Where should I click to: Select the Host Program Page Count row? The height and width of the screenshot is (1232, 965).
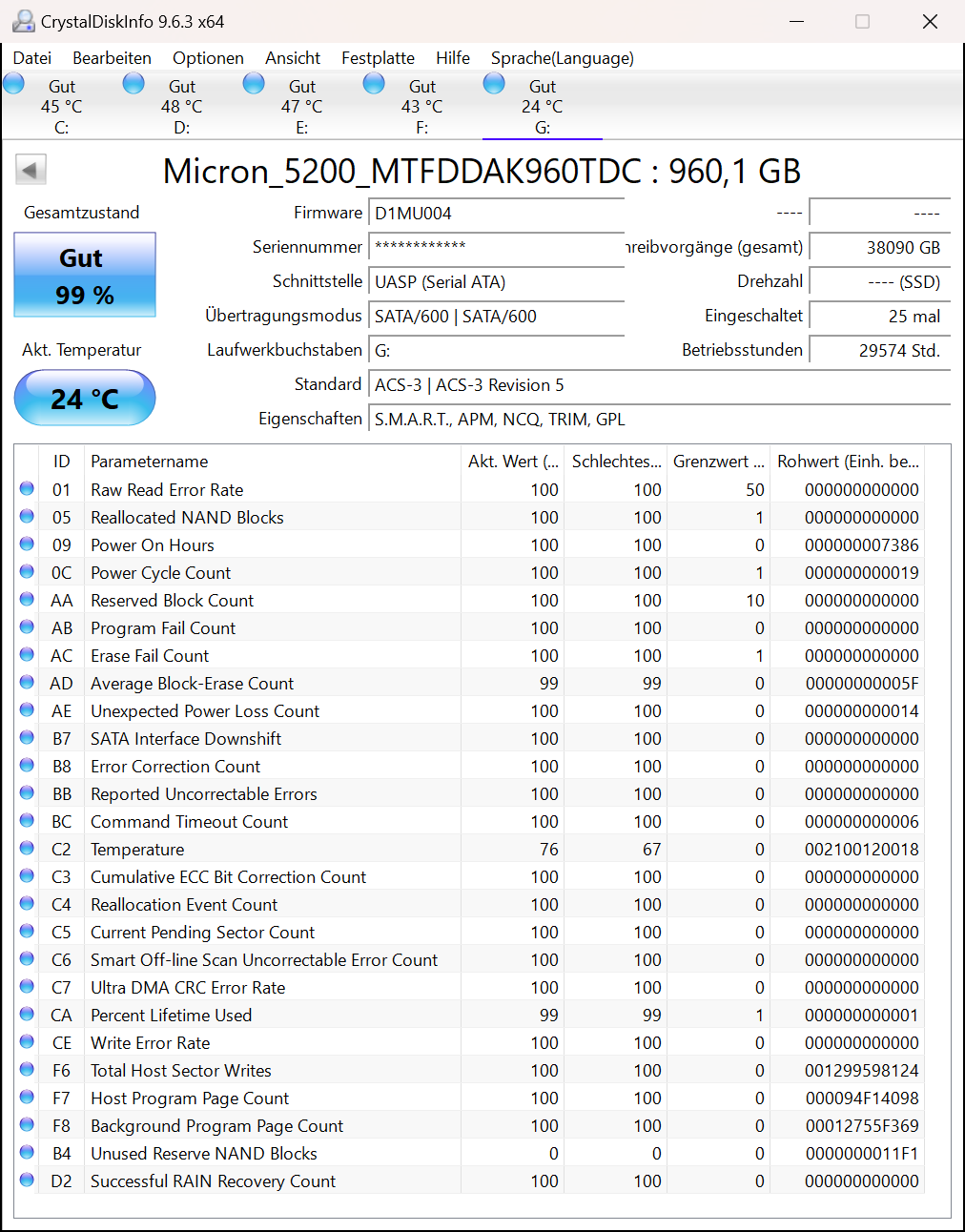pos(469,1098)
